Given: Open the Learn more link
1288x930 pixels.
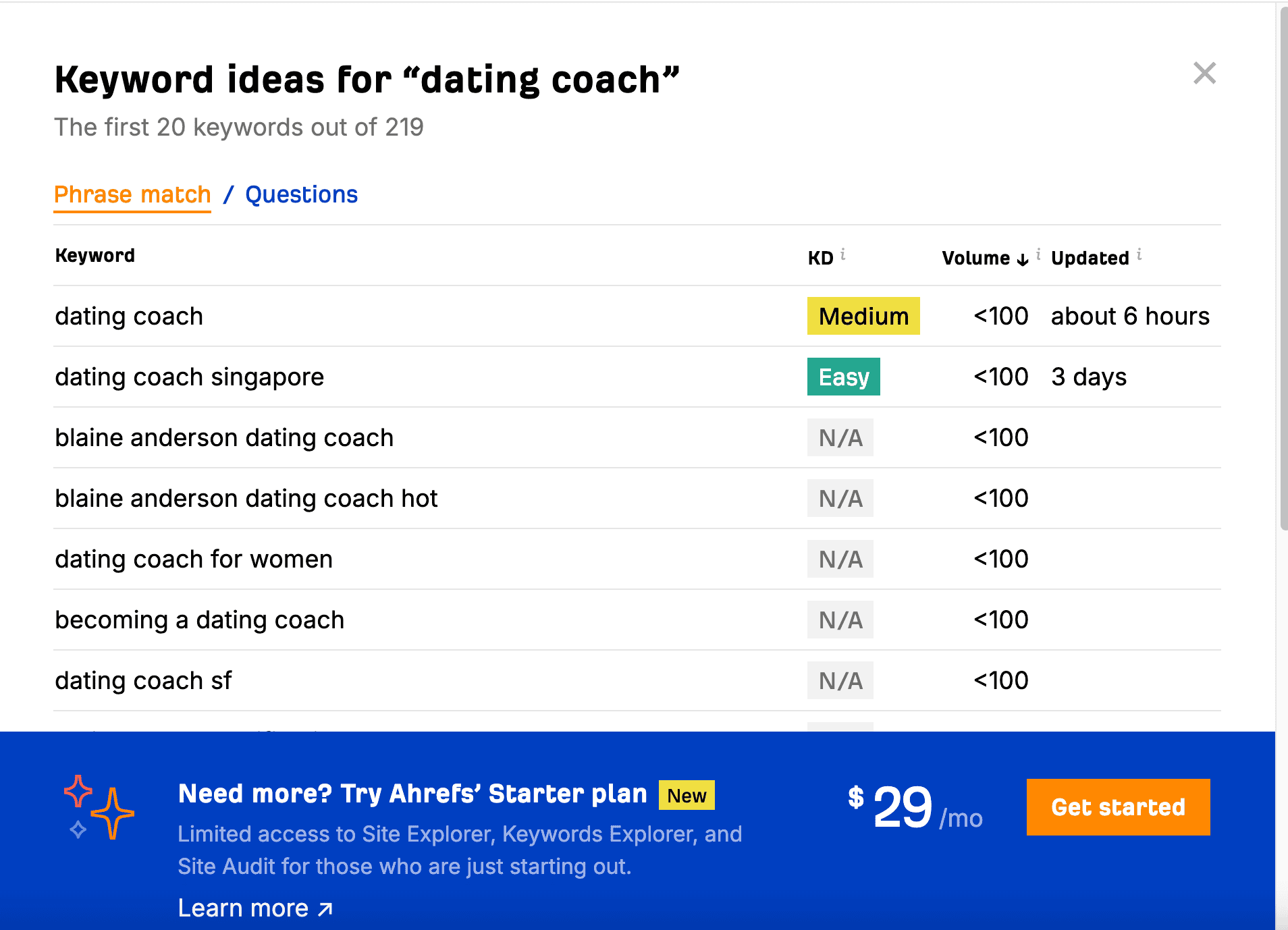Looking at the screenshot, I should pos(243,908).
